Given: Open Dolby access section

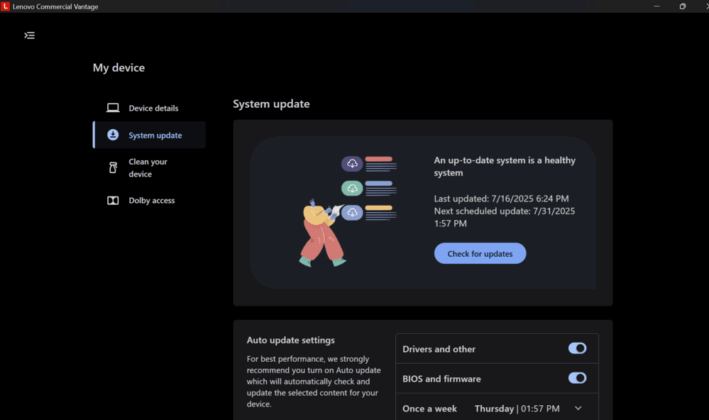Looking at the screenshot, I should tap(149, 200).
